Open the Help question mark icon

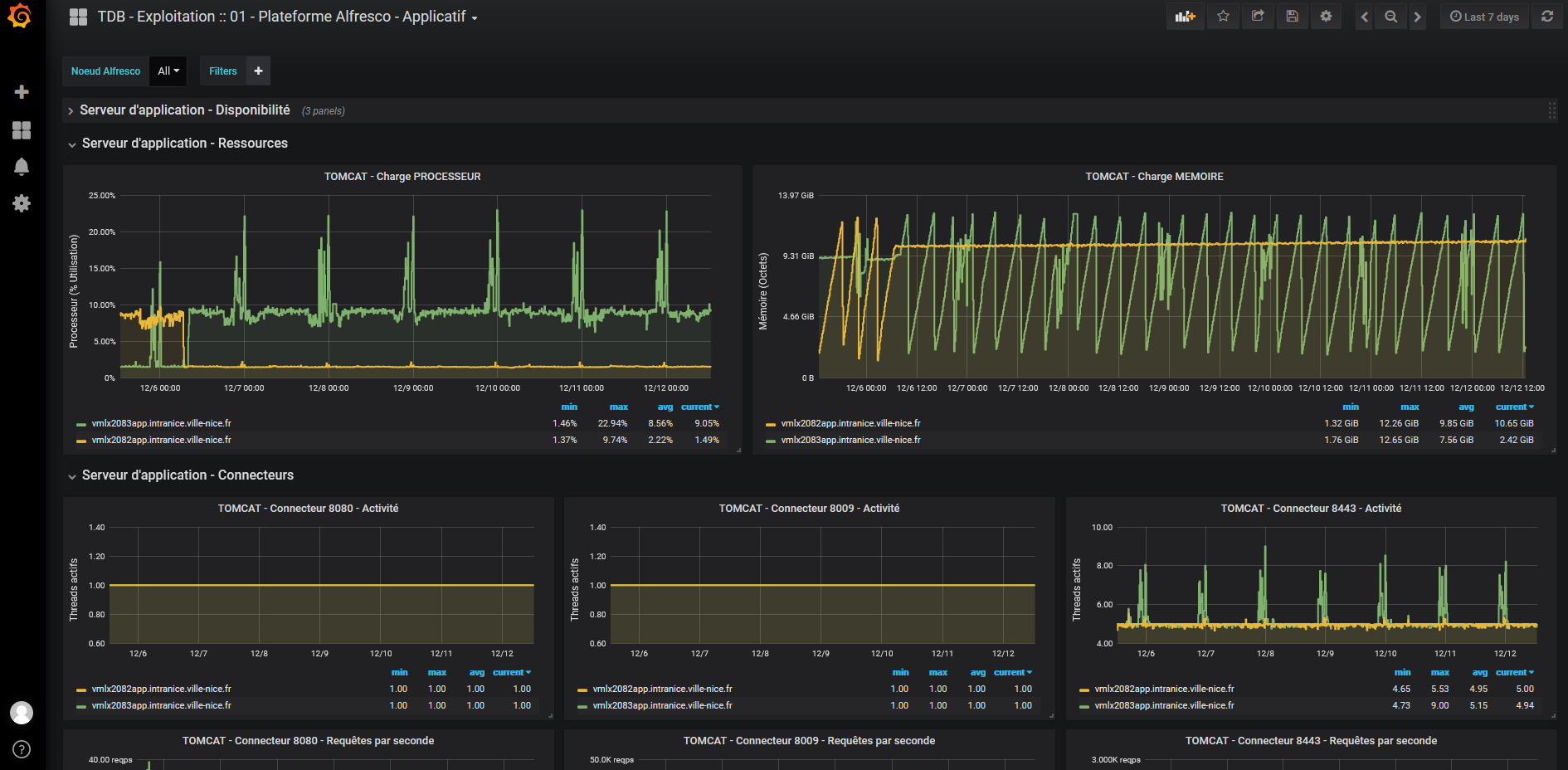(x=22, y=749)
